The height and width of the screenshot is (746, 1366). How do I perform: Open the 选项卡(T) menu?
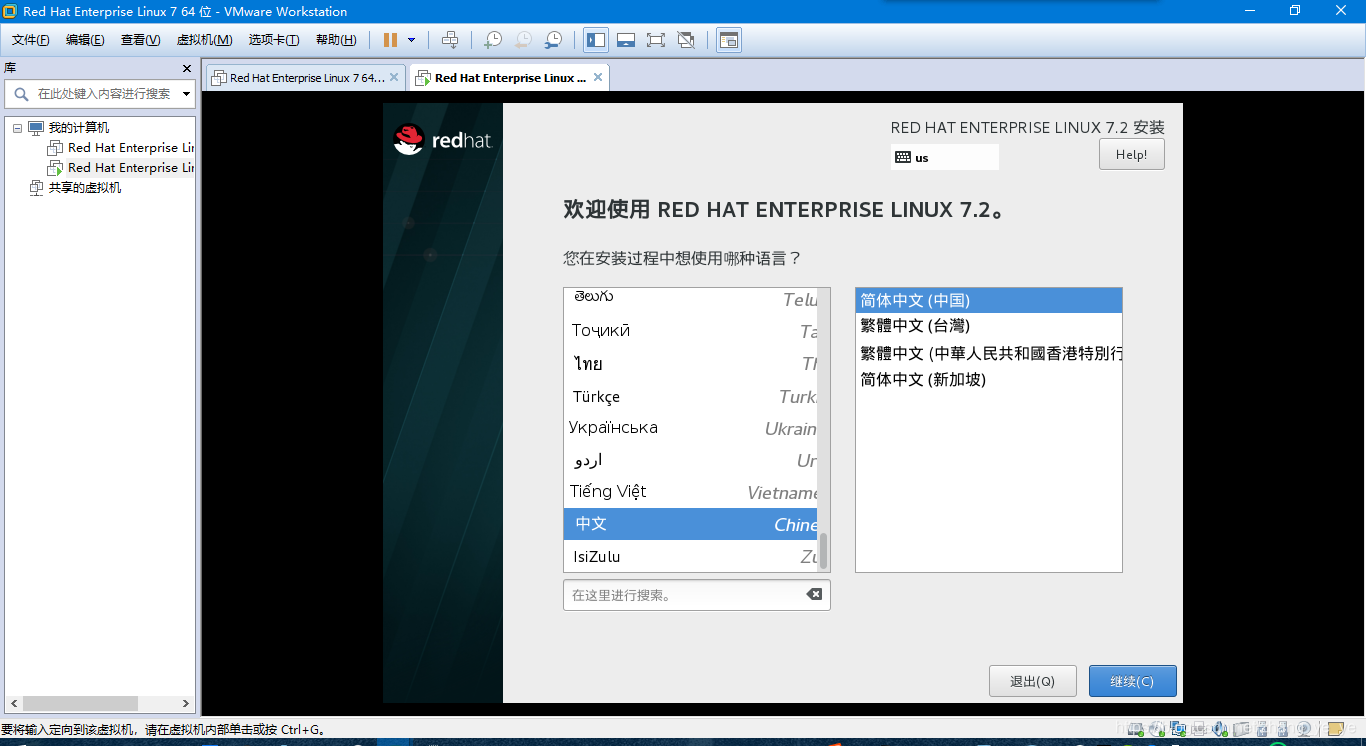(274, 40)
